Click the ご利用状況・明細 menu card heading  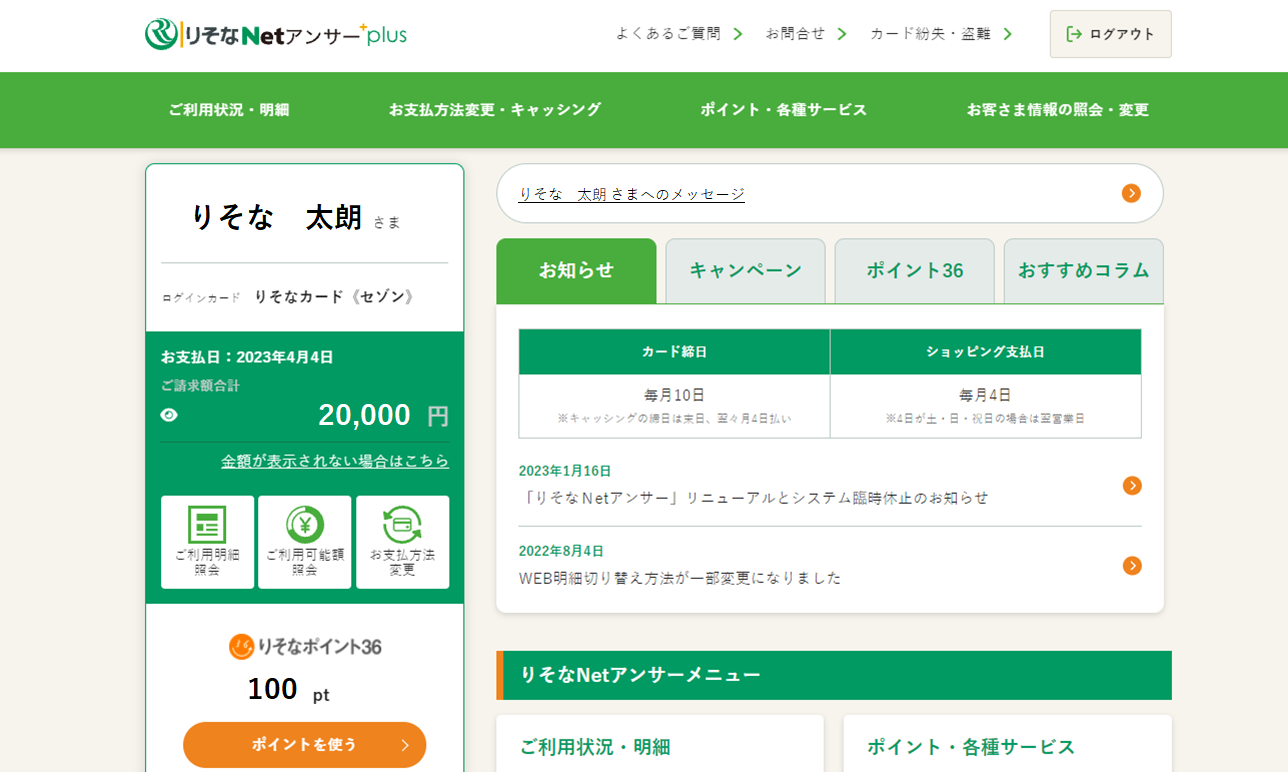[x=595, y=747]
